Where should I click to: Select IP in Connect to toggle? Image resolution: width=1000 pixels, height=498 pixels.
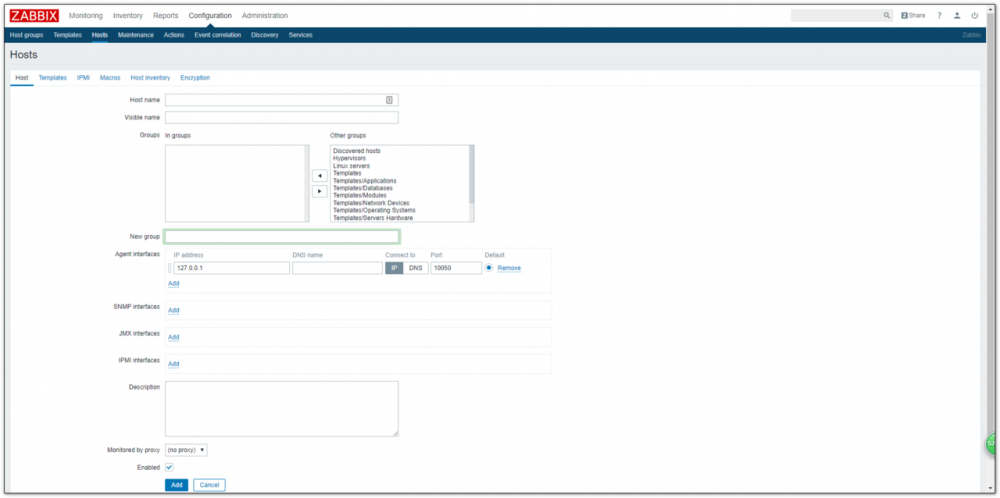coord(393,268)
